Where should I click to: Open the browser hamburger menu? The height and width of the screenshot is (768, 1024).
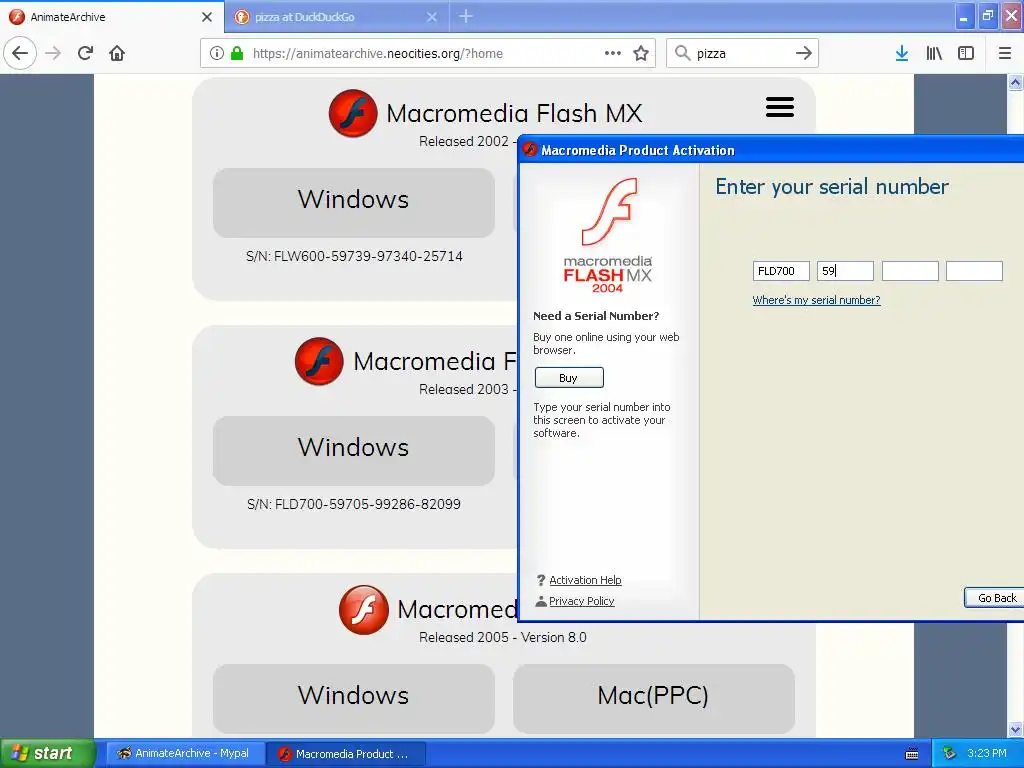coord(1005,53)
